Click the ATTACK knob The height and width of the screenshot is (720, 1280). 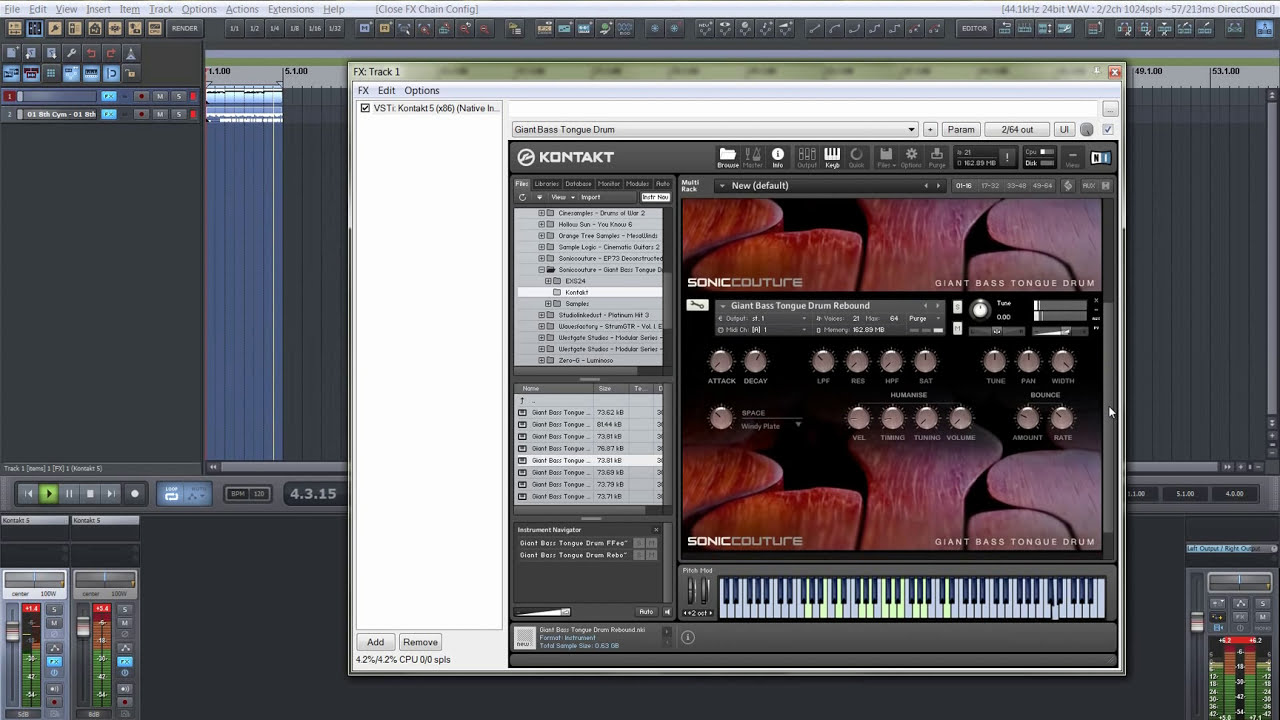tap(721, 360)
